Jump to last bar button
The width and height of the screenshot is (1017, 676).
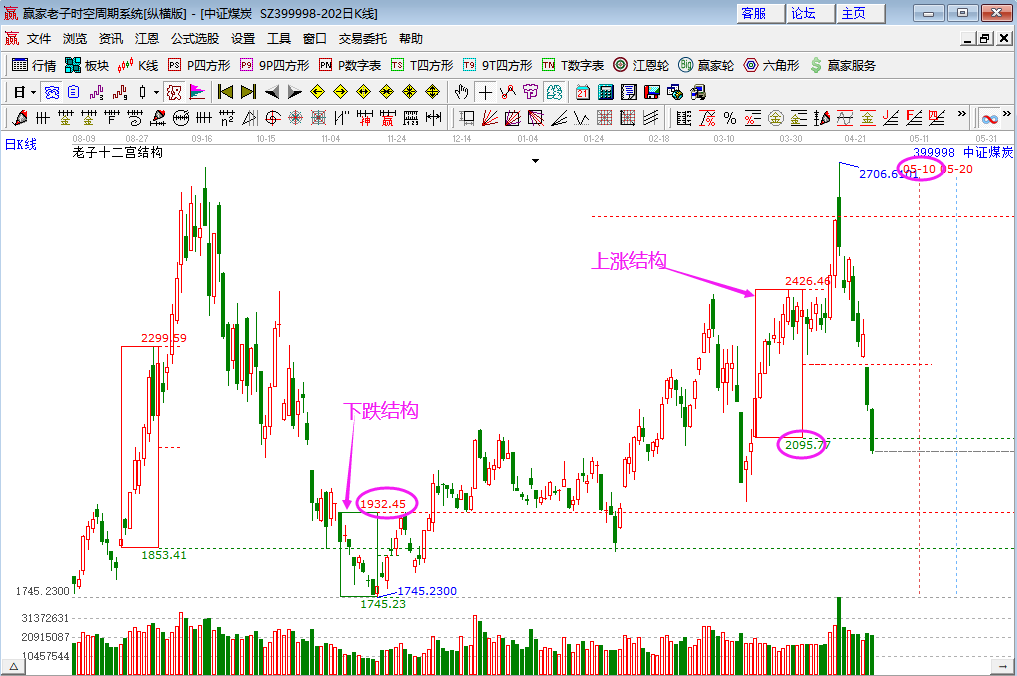pyautogui.click(x=248, y=93)
